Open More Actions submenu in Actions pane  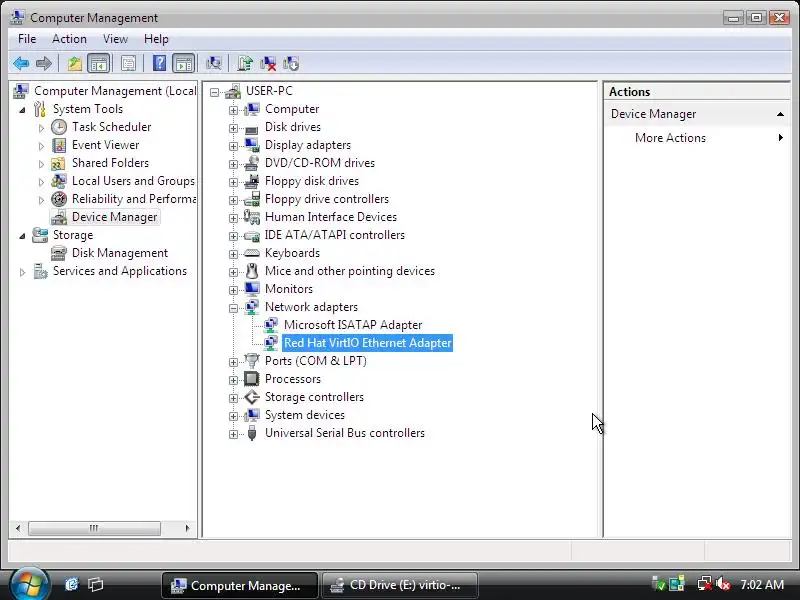(696, 138)
